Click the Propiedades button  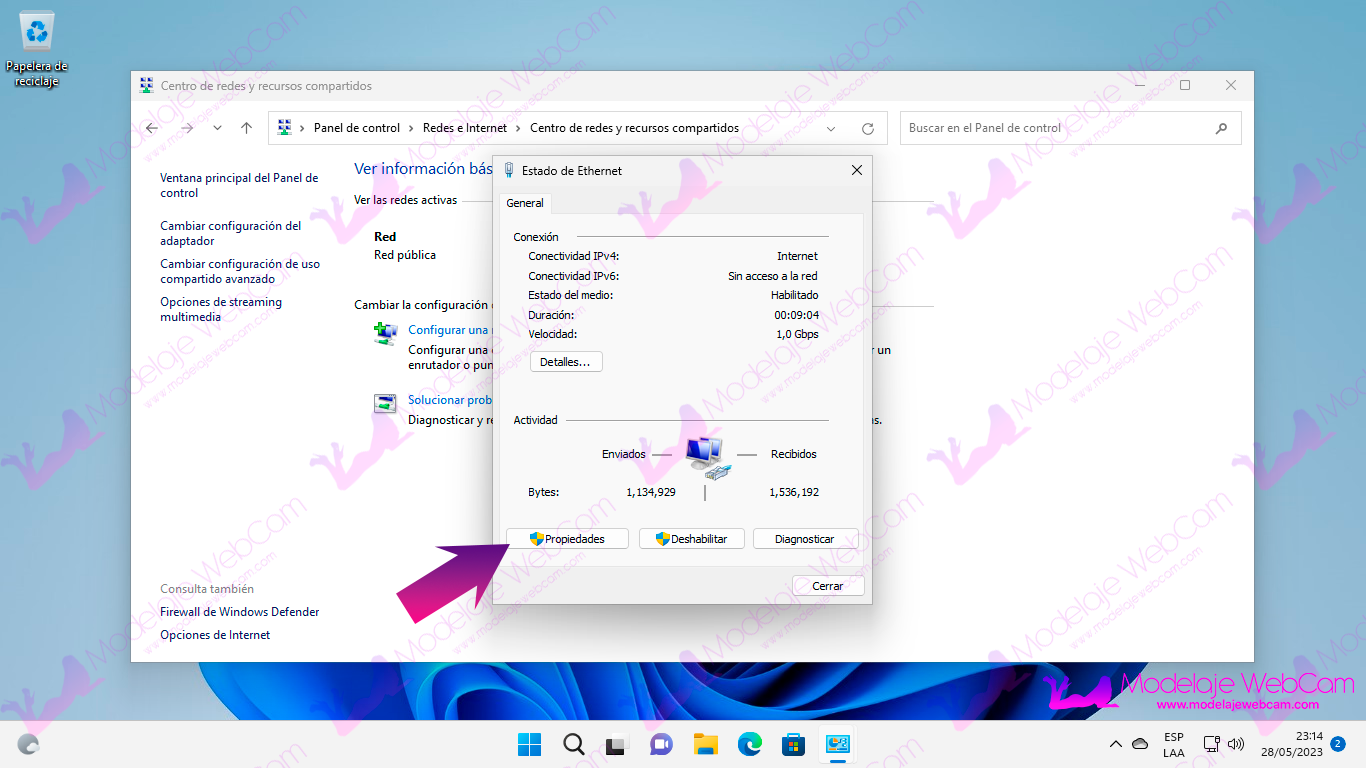pos(568,539)
